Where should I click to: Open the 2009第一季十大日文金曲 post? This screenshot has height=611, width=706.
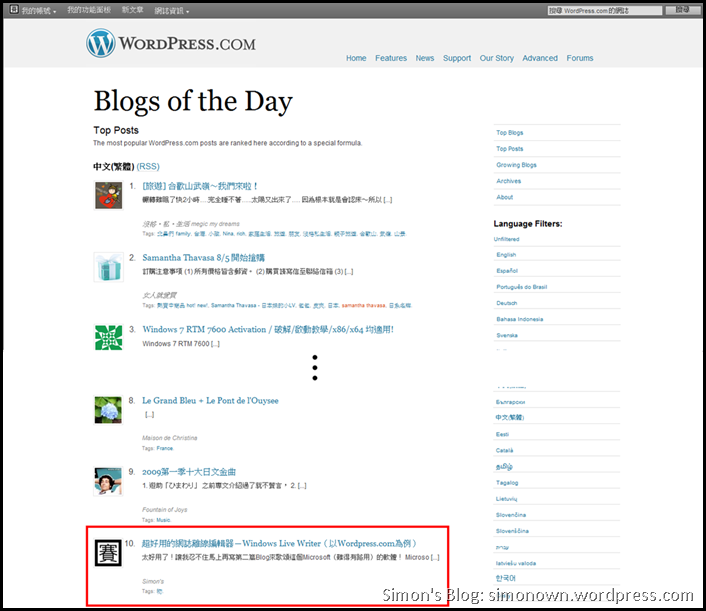pos(189,471)
